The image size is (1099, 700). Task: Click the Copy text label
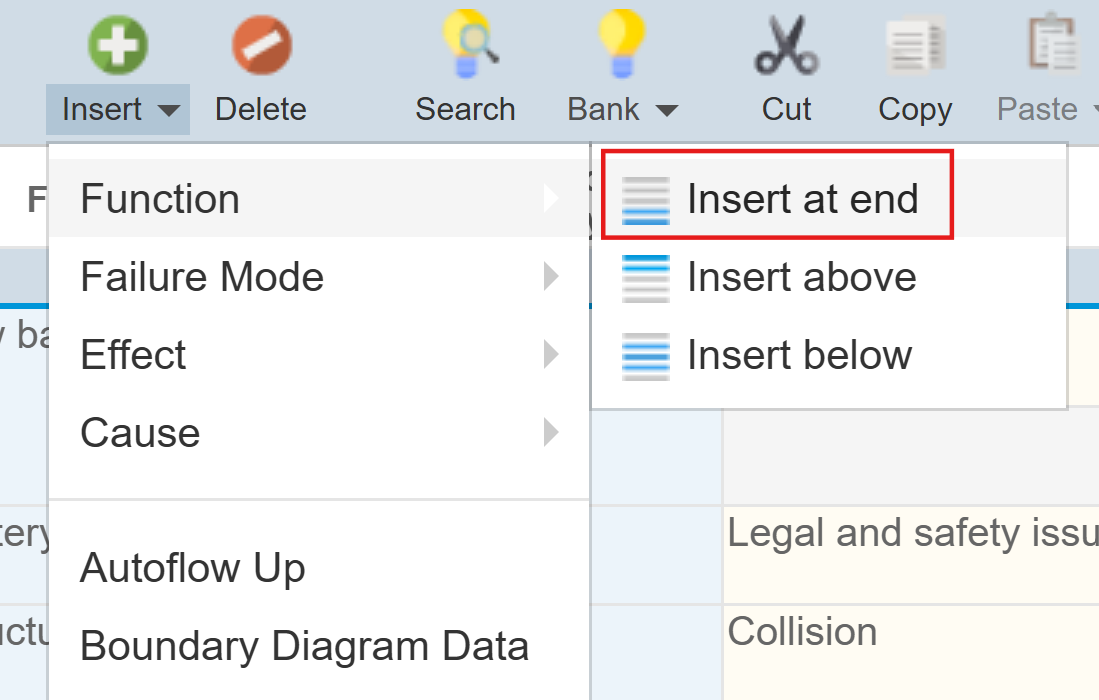(x=915, y=109)
